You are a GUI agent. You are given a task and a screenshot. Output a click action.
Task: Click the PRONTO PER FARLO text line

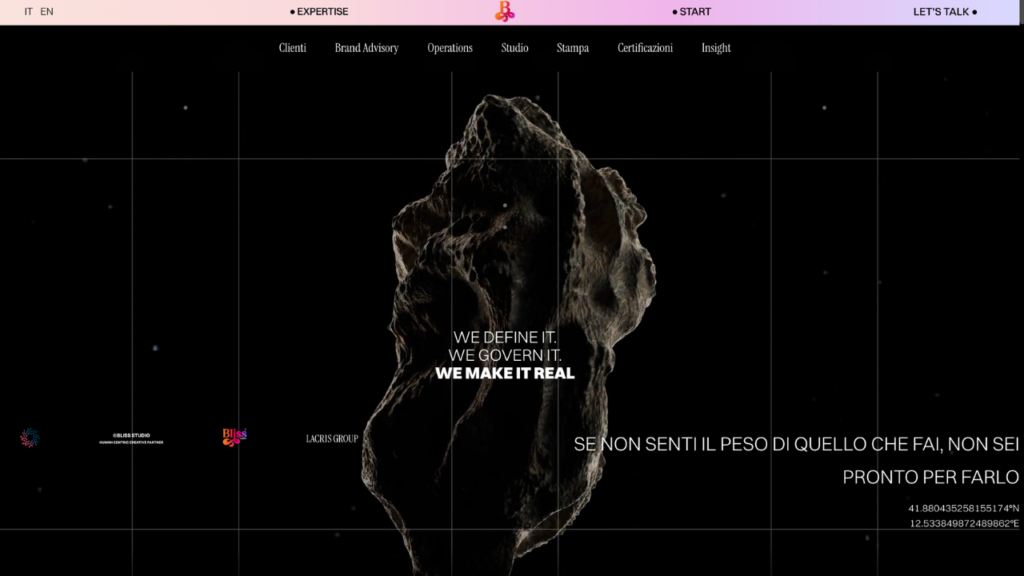pyautogui.click(x=931, y=477)
